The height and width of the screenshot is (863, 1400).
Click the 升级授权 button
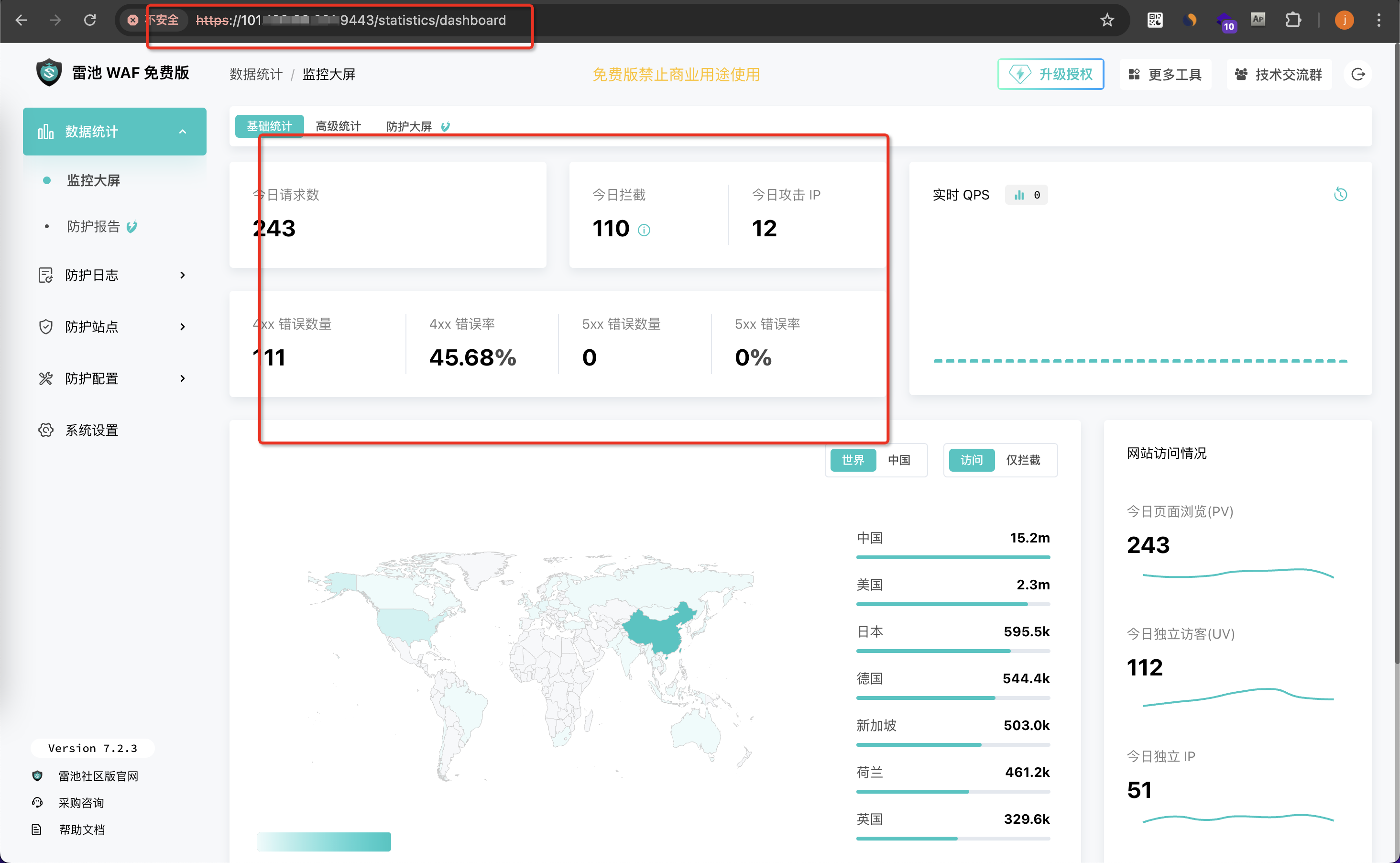[x=1050, y=74]
